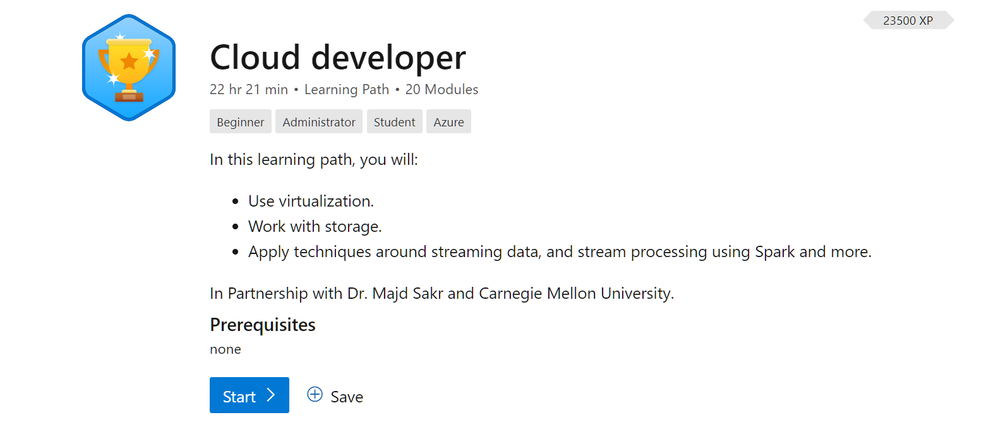Click the Prerequisites heading
The height and width of the screenshot is (434, 998).
(263, 325)
